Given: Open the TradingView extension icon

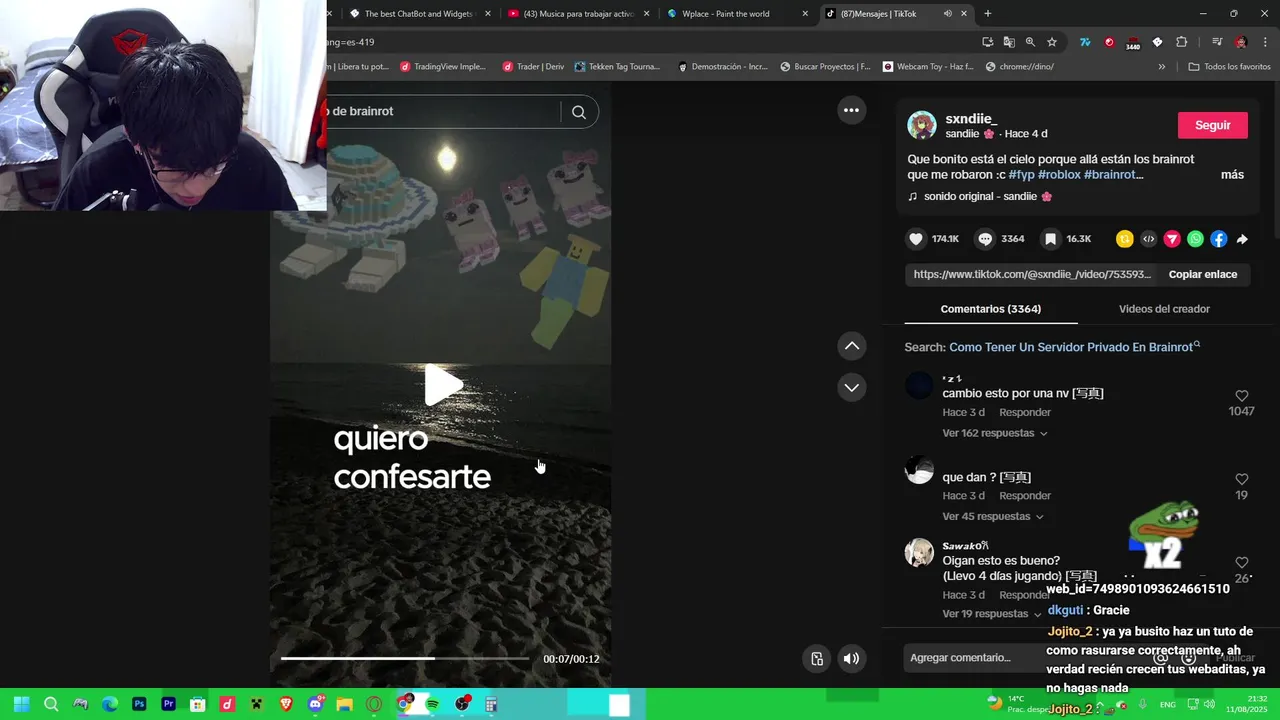Looking at the screenshot, I should pos(1085,42).
